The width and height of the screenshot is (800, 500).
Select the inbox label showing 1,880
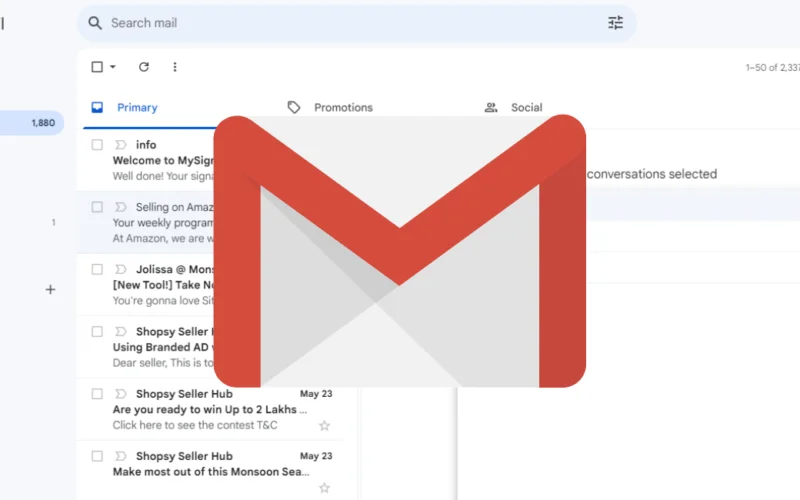click(x=32, y=123)
